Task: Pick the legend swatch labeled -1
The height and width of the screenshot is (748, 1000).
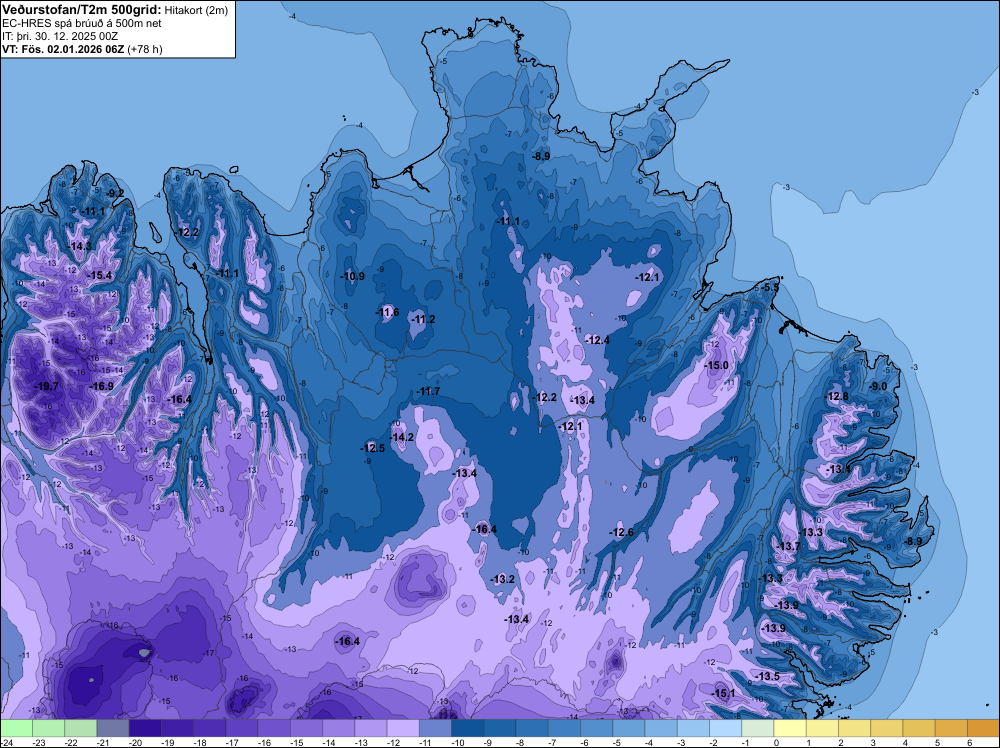Action: click(x=758, y=728)
